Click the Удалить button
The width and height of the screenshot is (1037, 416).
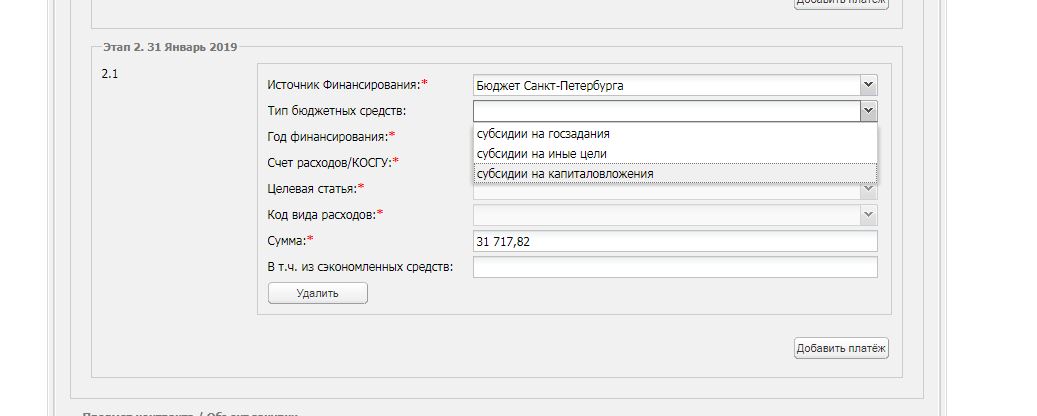pyautogui.click(x=317, y=293)
